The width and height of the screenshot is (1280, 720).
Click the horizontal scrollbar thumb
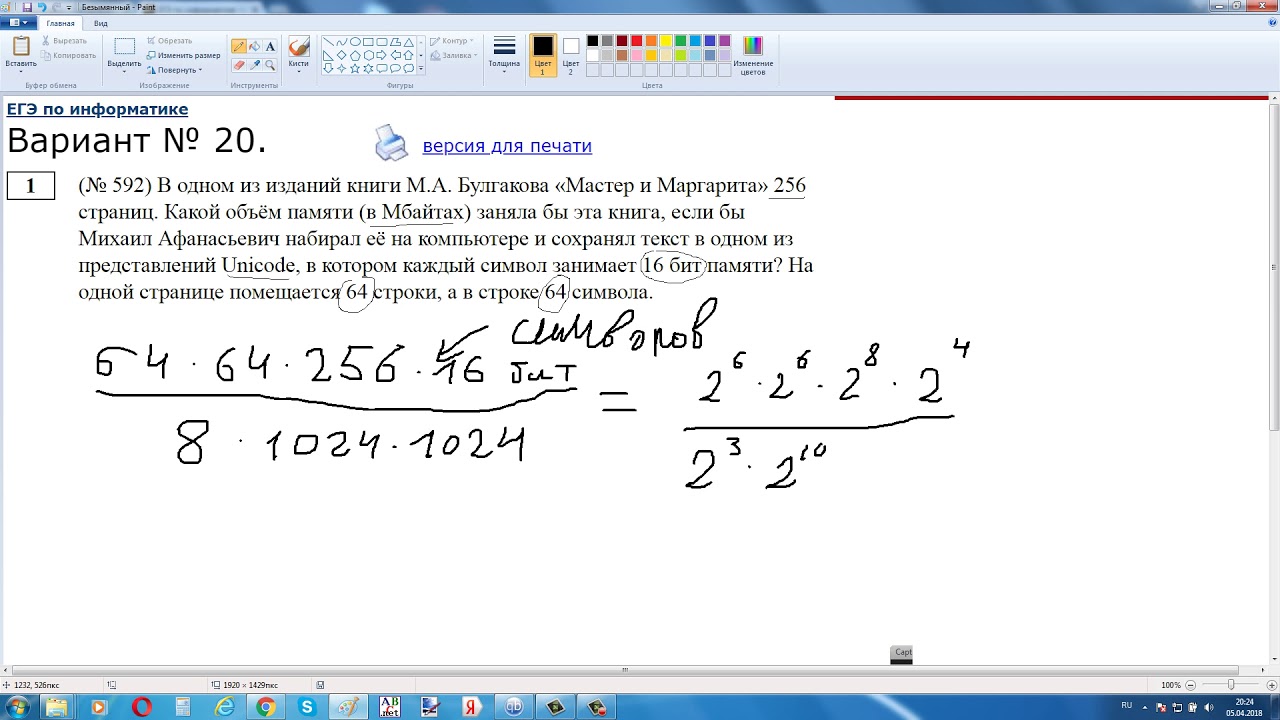pos(624,670)
